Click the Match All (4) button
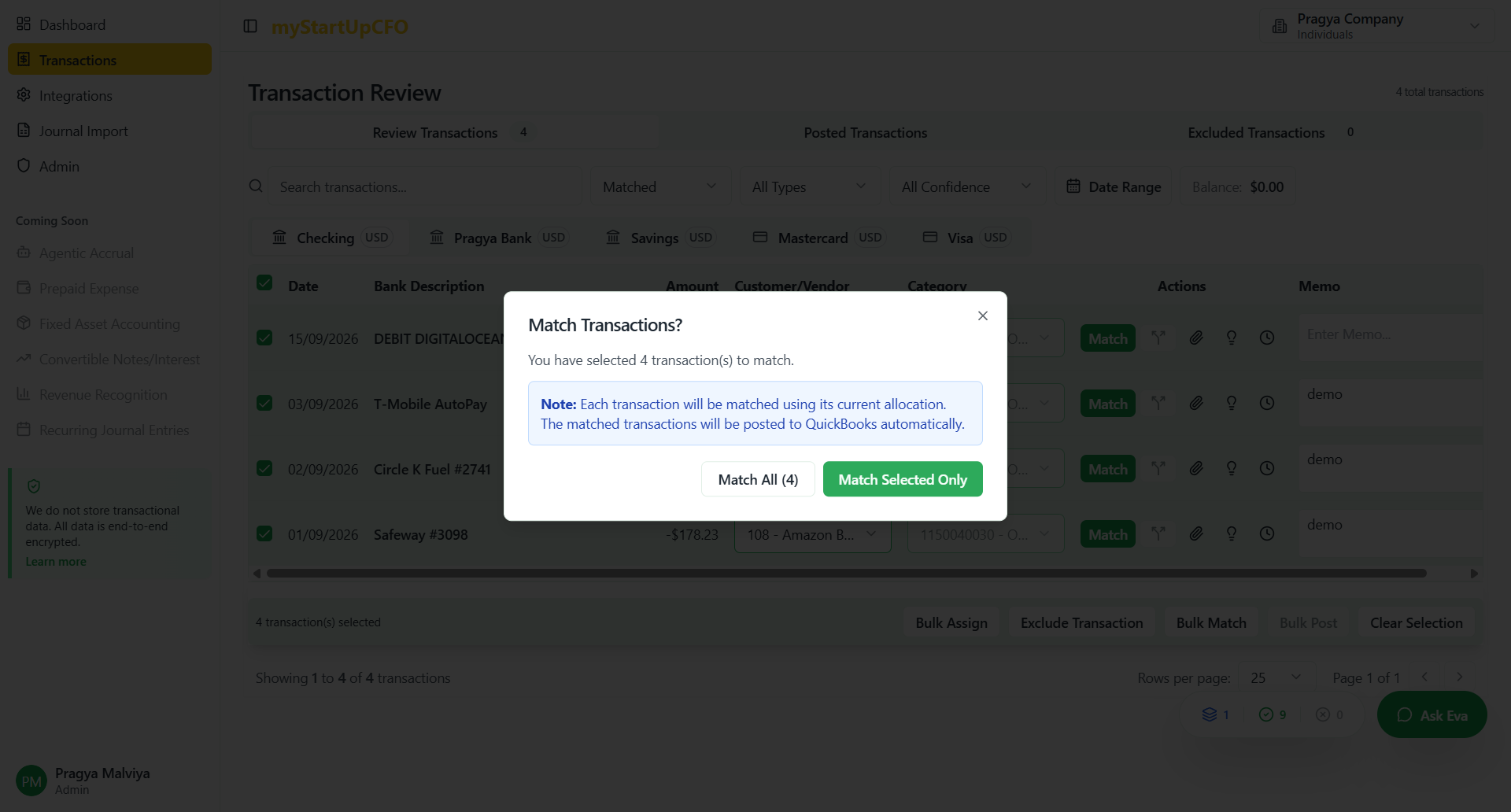 (758, 479)
